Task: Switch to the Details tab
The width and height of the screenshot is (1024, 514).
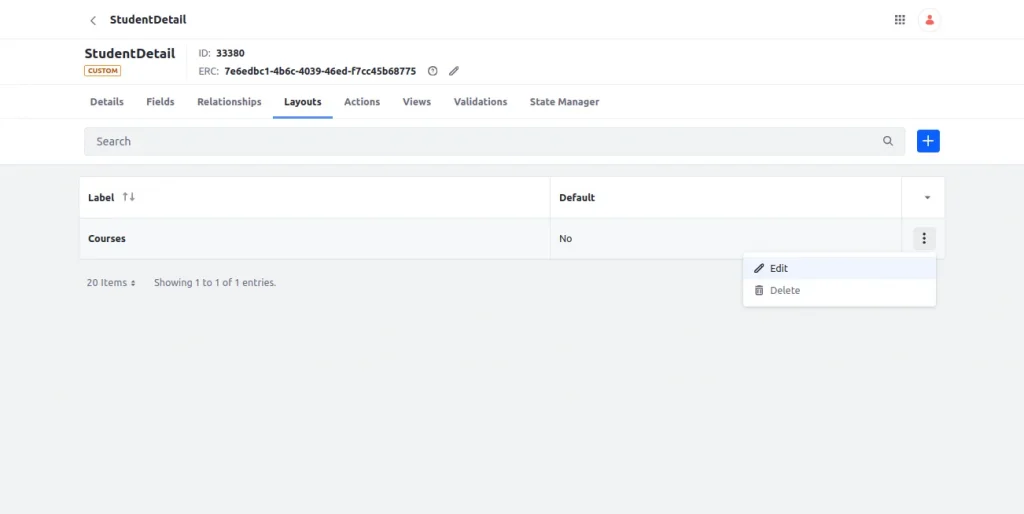Action: click(x=107, y=102)
